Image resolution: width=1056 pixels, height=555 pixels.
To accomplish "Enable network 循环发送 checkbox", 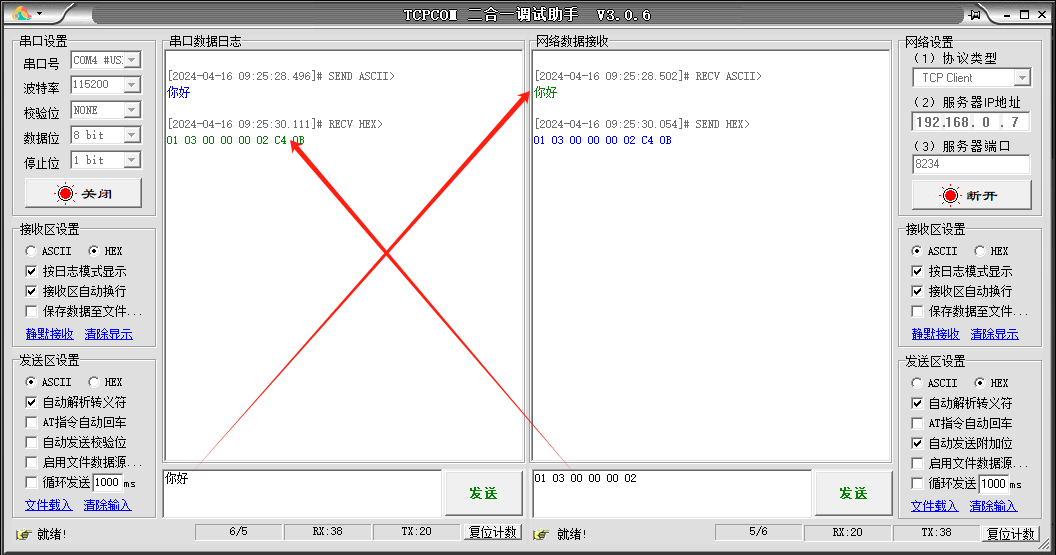I will pos(917,484).
